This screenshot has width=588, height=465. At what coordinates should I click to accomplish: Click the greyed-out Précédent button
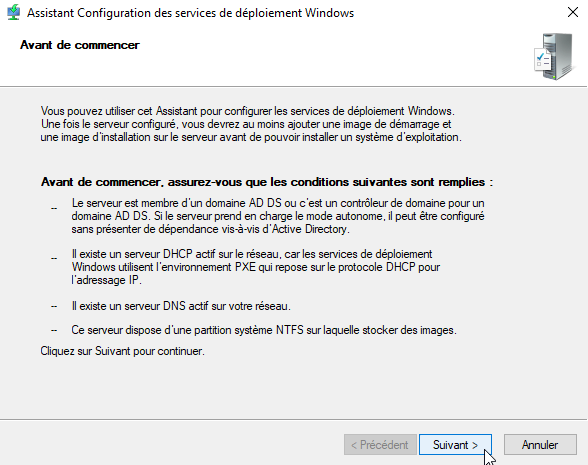click(380, 445)
